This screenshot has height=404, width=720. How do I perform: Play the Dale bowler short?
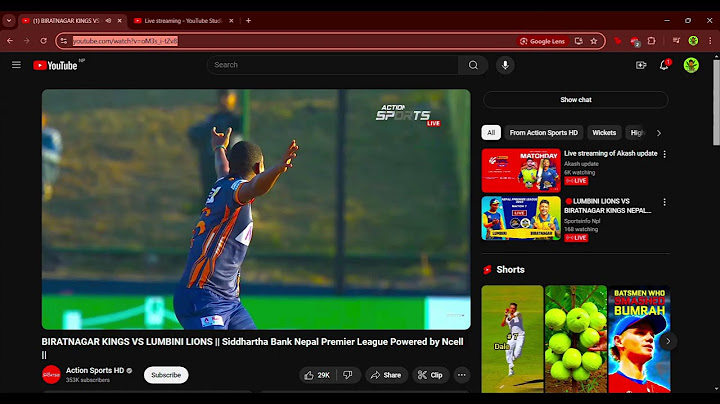pos(512,339)
